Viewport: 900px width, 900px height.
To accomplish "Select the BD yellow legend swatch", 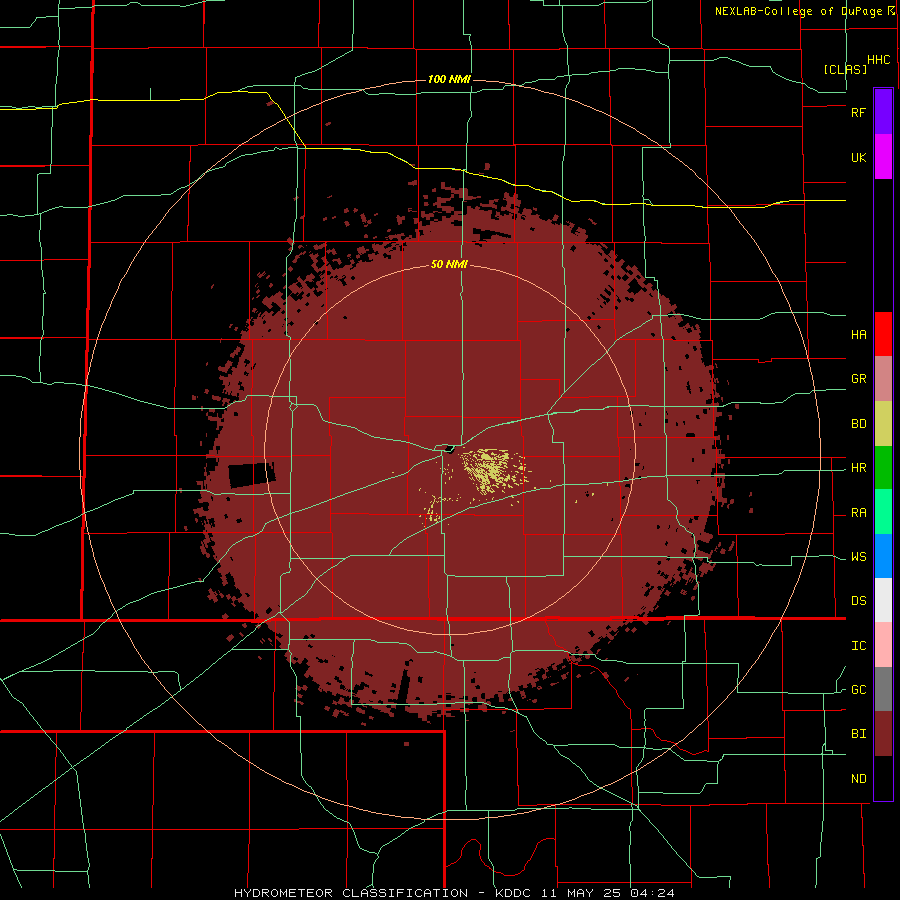I will (x=883, y=424).
